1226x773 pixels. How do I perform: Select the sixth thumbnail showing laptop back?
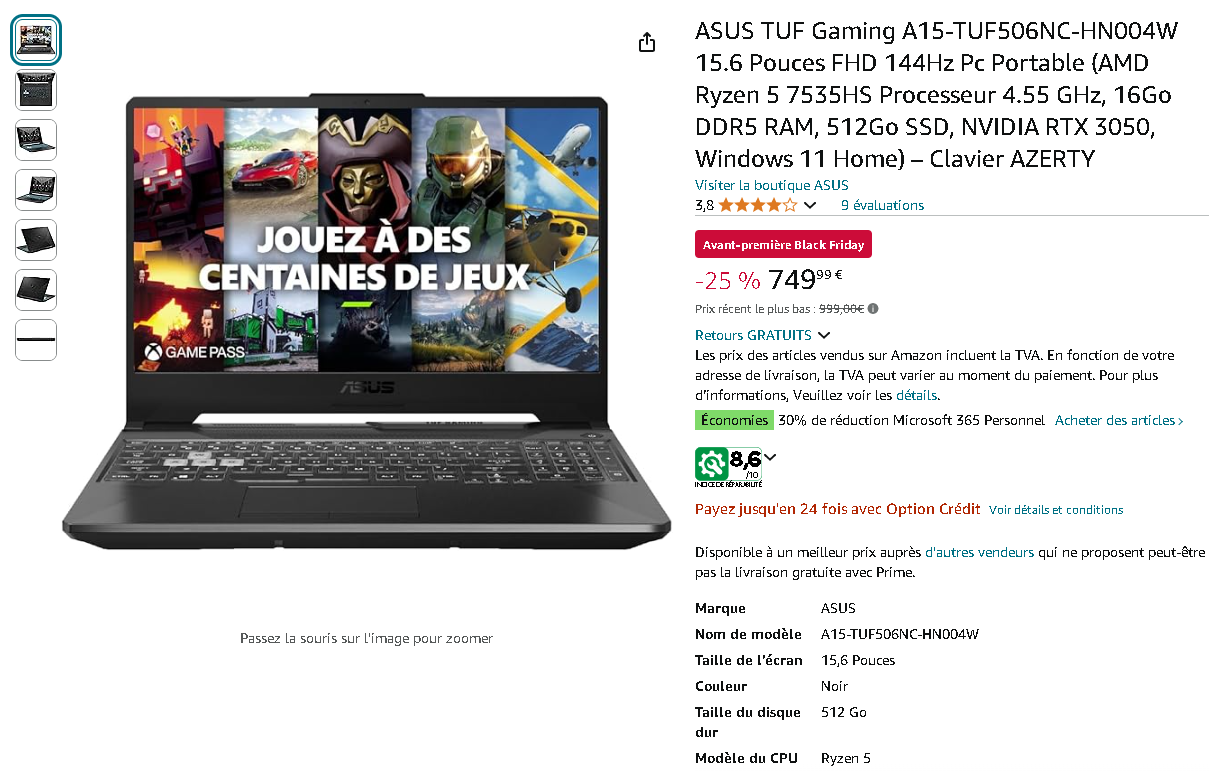tap(36, 290)
